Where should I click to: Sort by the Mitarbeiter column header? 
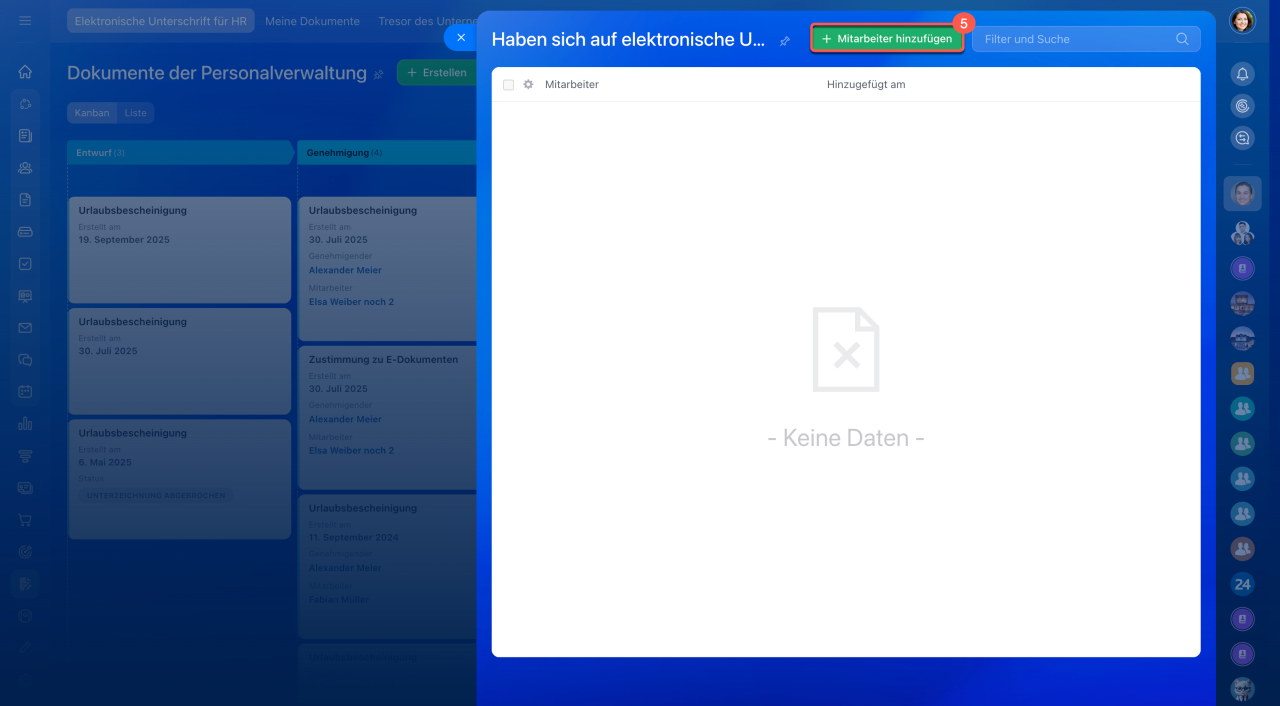click(x=572, y=85)
